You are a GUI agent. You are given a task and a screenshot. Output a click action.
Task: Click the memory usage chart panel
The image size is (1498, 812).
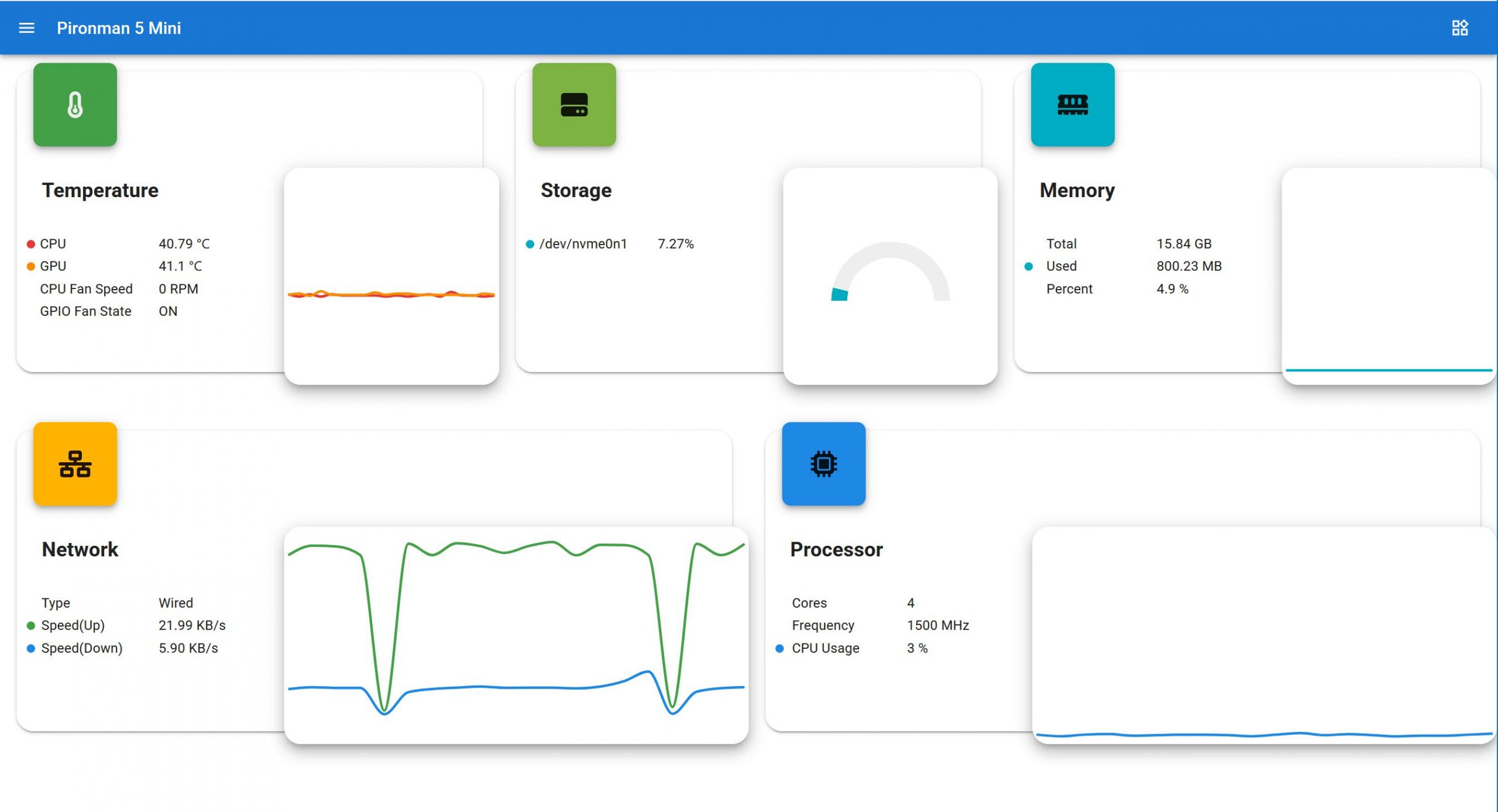coord(1388,276)
